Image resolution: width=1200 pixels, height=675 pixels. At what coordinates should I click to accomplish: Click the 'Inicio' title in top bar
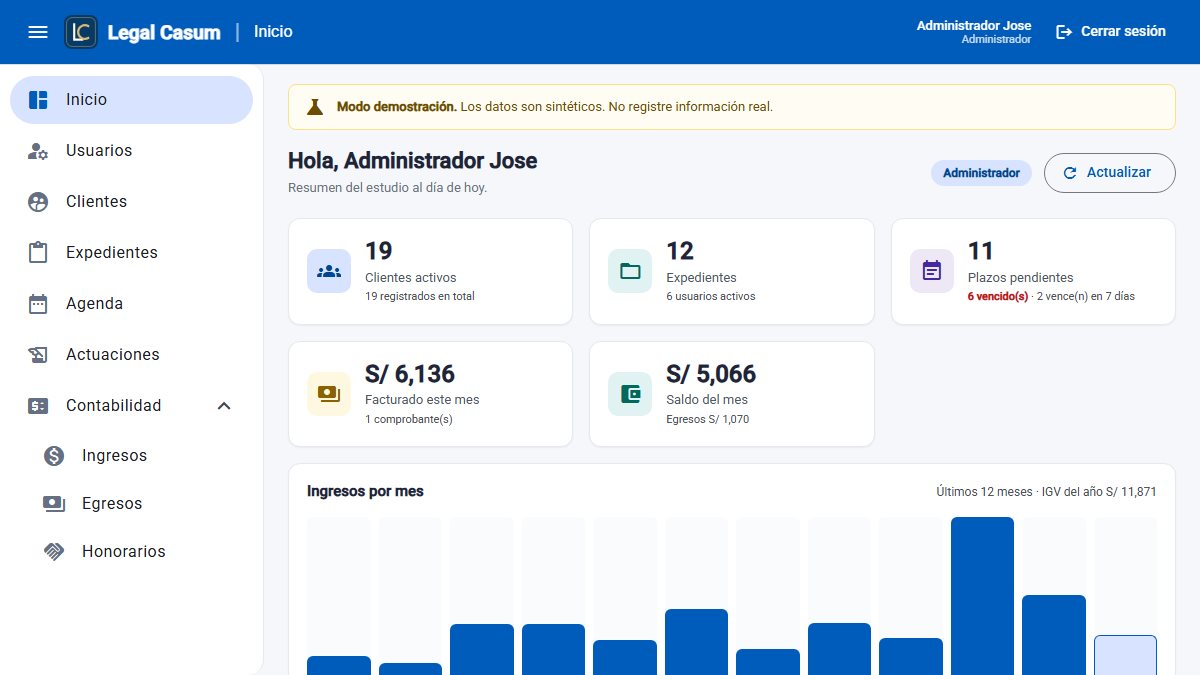[x=273, y=32]
